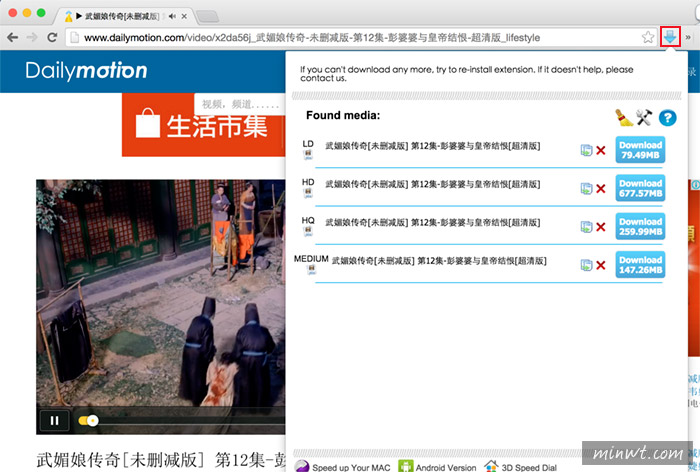Select the HD video title text
This screenshot has height=472, width=700.
[433, 184]
